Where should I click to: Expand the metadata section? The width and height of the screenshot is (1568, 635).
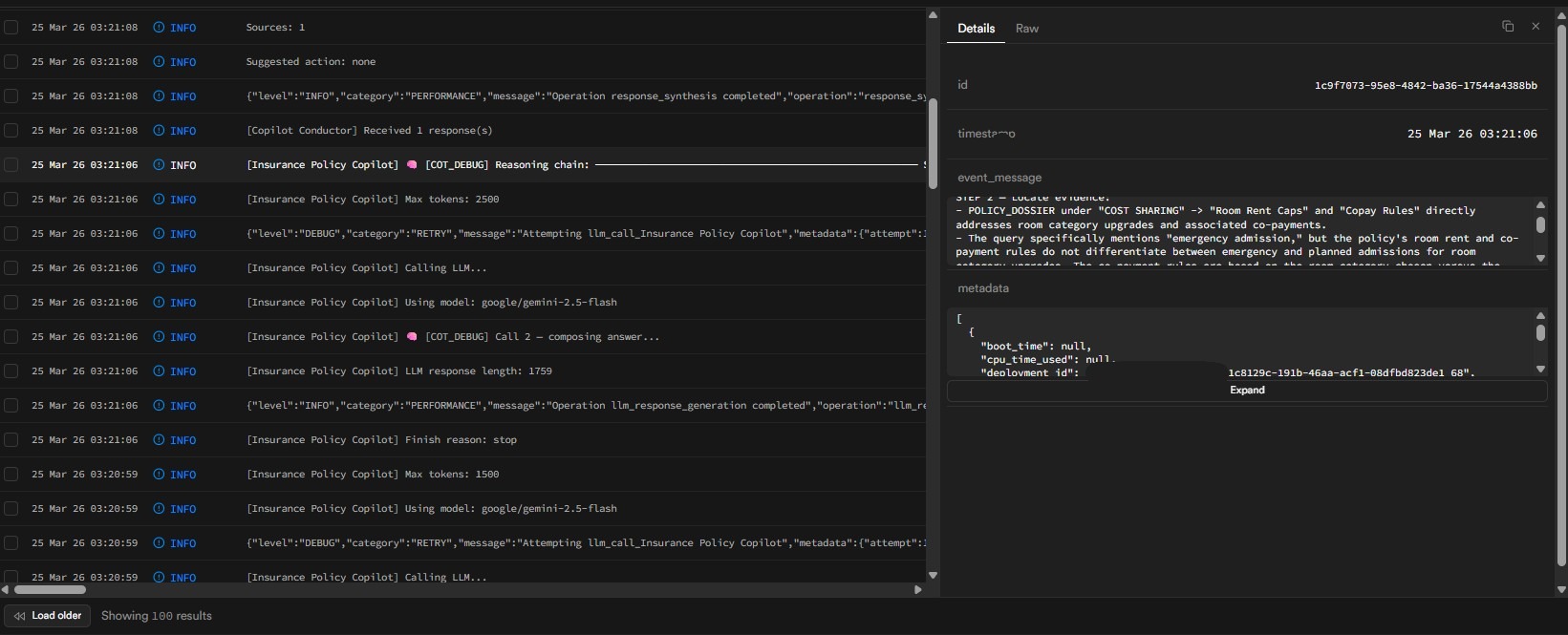point(1246,391)
